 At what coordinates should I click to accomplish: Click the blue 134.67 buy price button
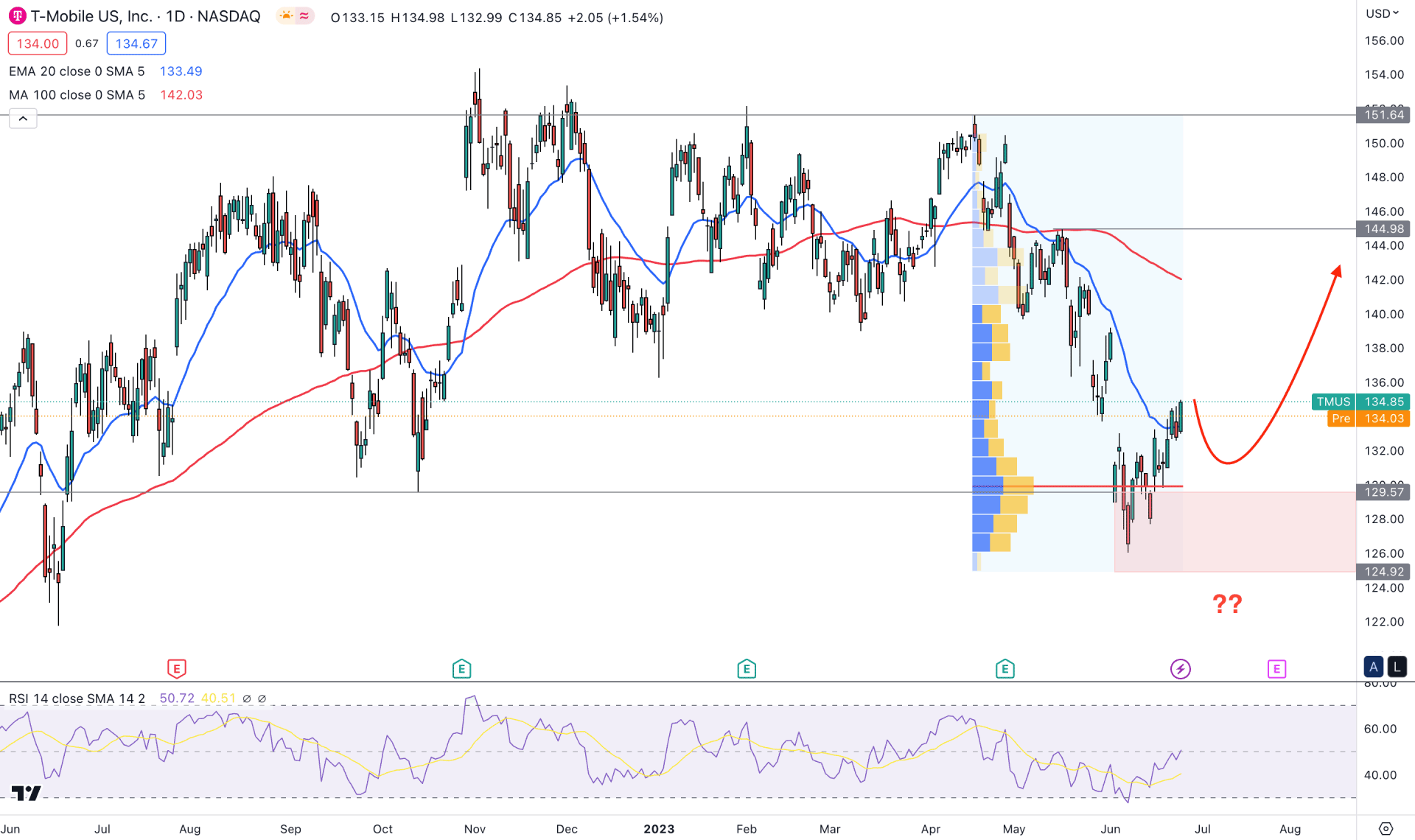(136, 43)
